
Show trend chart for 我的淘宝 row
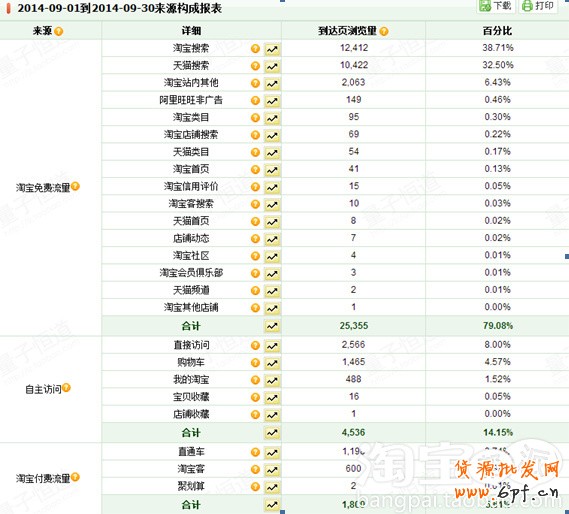(272, 381)
